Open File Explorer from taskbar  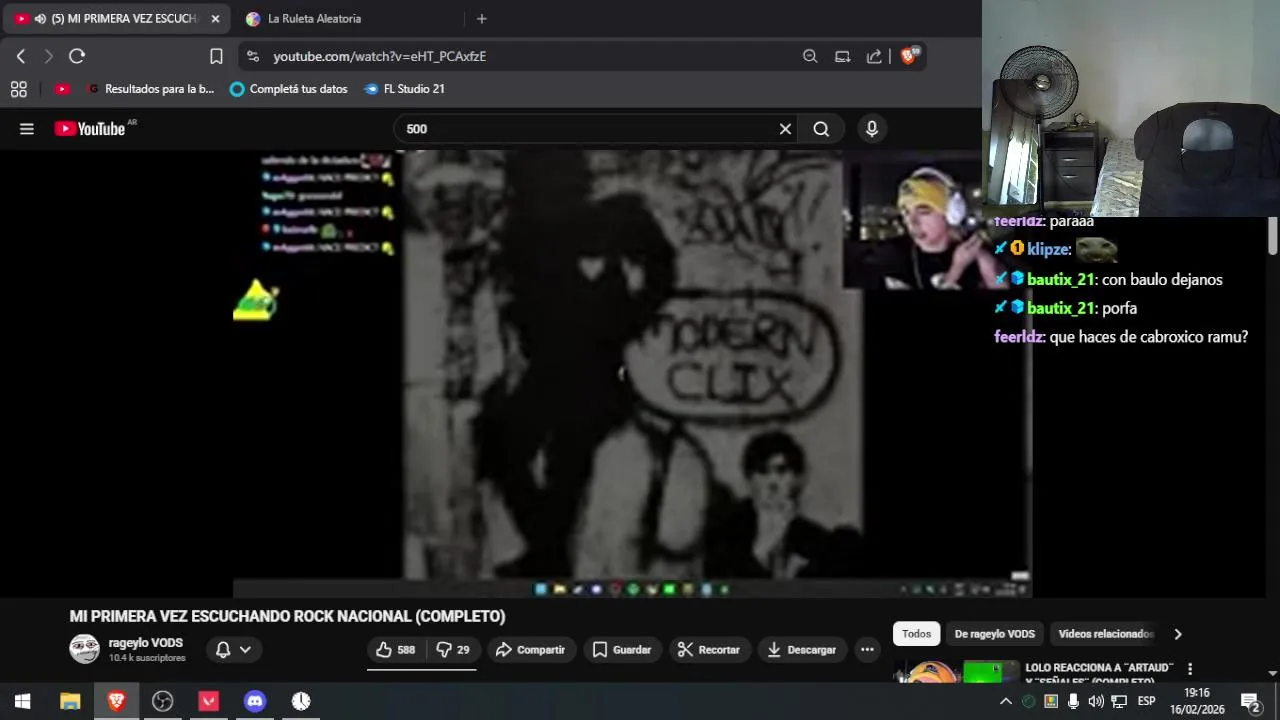(x=70, y=701)
